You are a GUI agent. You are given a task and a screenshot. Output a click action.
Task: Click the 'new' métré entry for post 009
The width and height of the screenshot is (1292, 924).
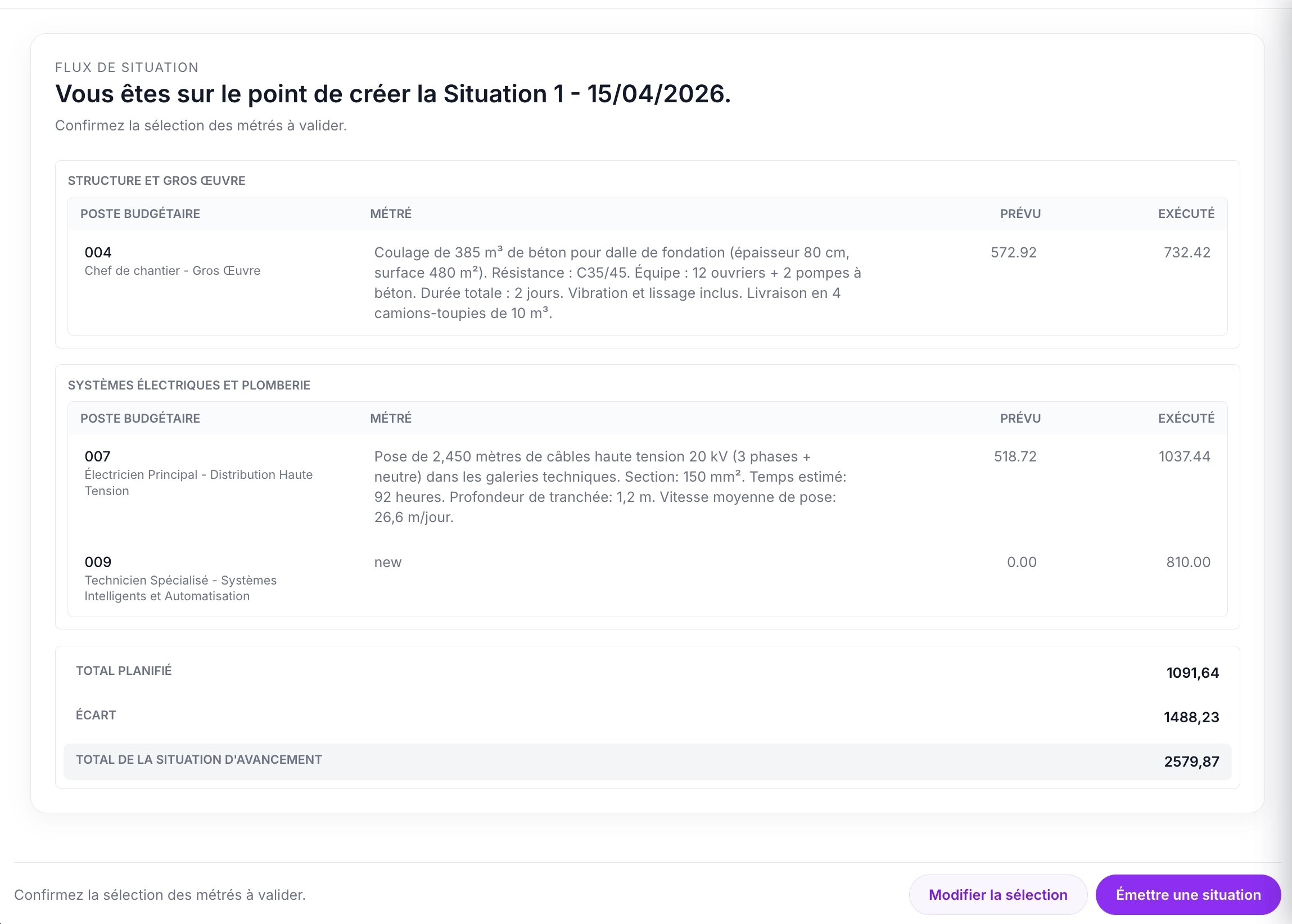tap(387, 562)
